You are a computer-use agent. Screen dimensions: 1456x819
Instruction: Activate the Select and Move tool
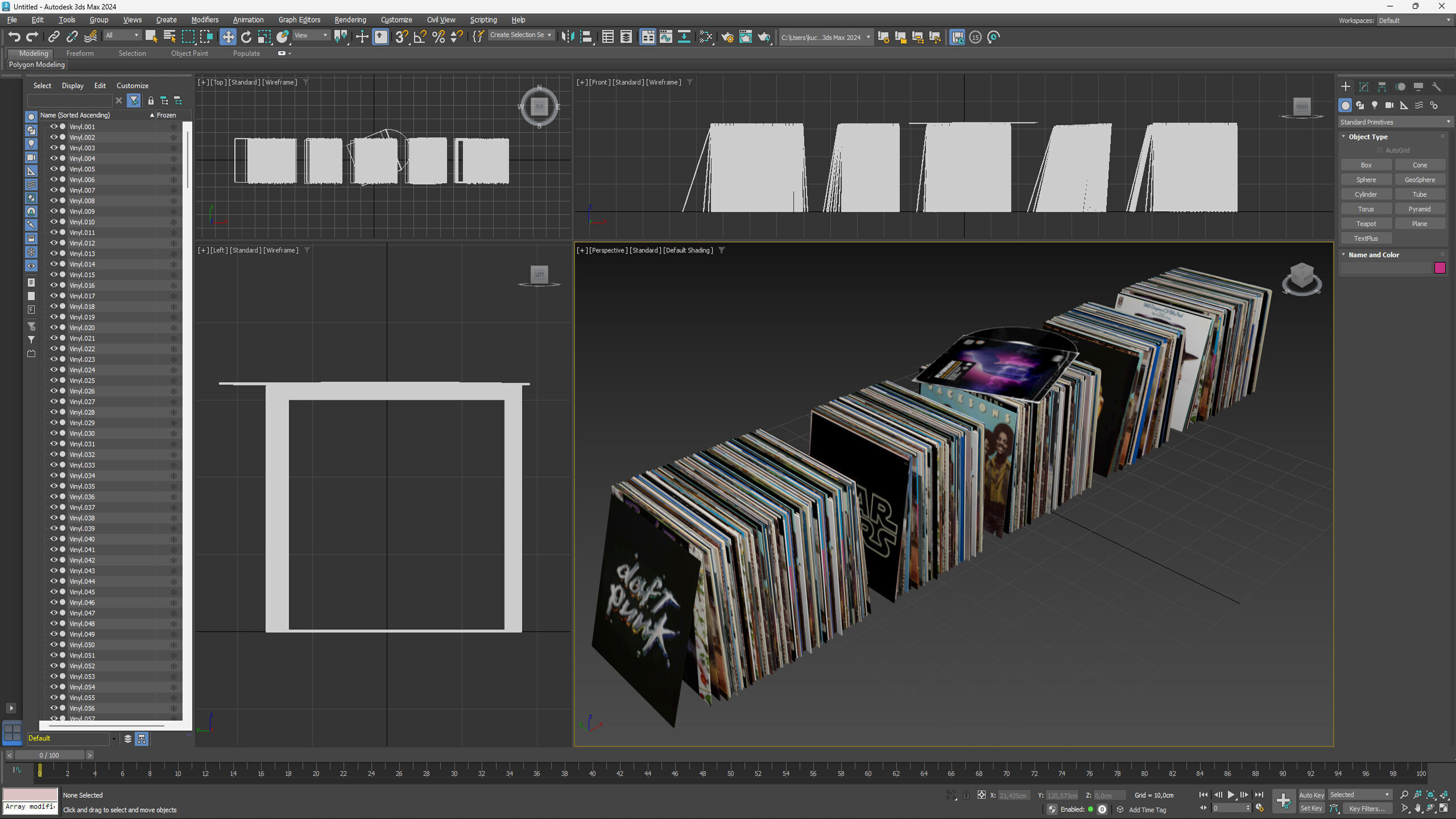coord(228,37)
